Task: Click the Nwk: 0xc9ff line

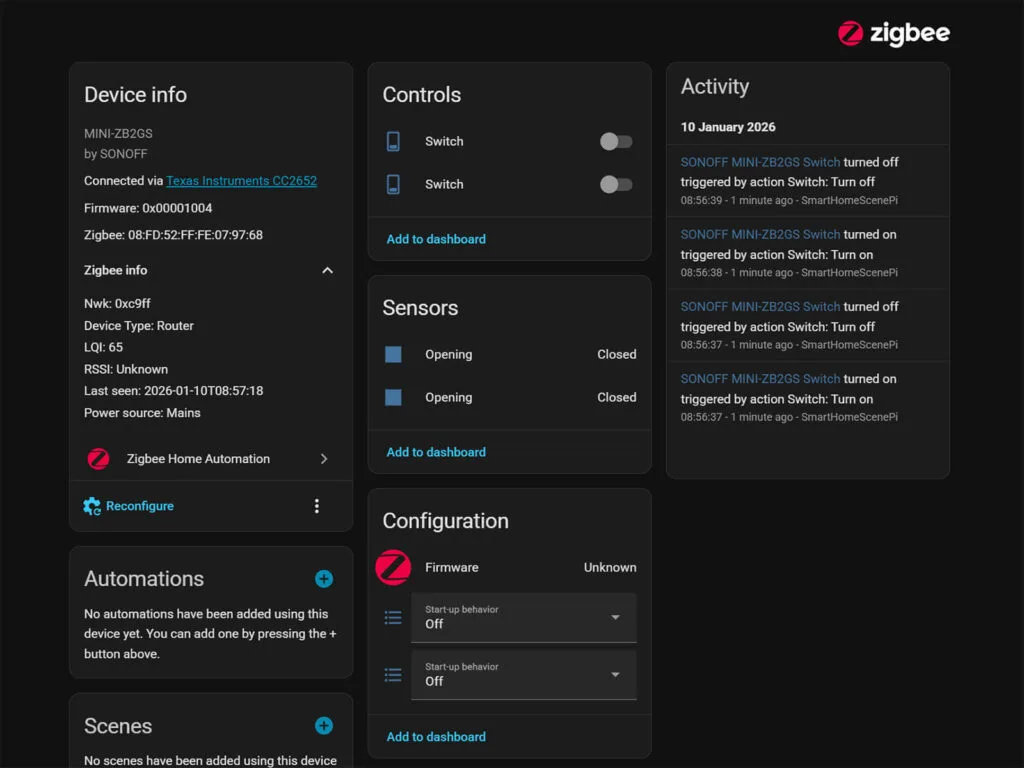Action: click(117, 304)
